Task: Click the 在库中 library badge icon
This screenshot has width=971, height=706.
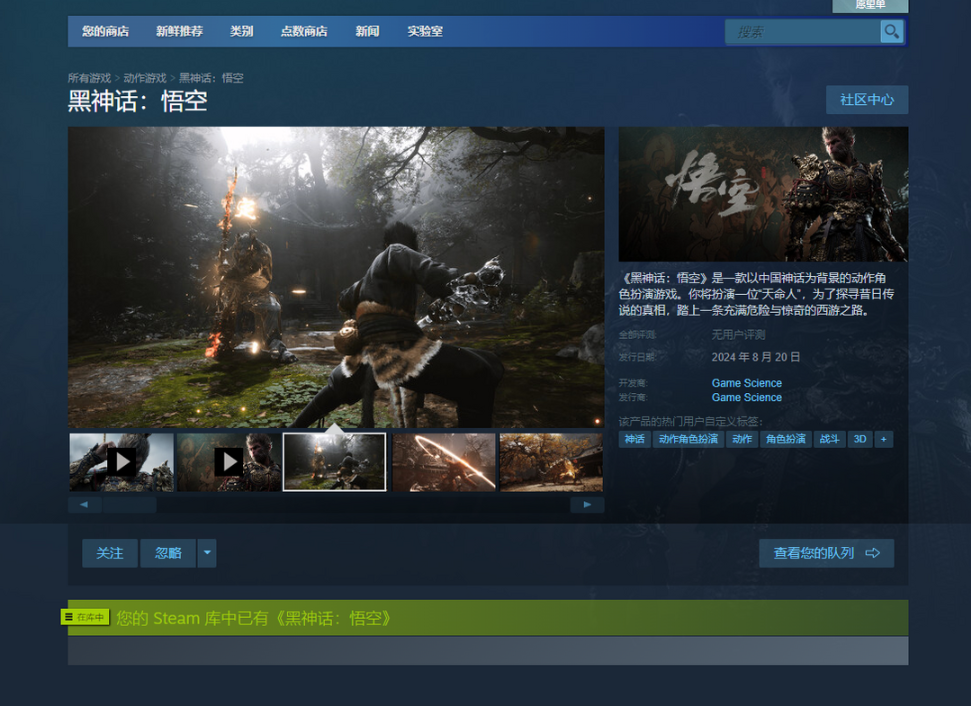Action: coord(85,617)
